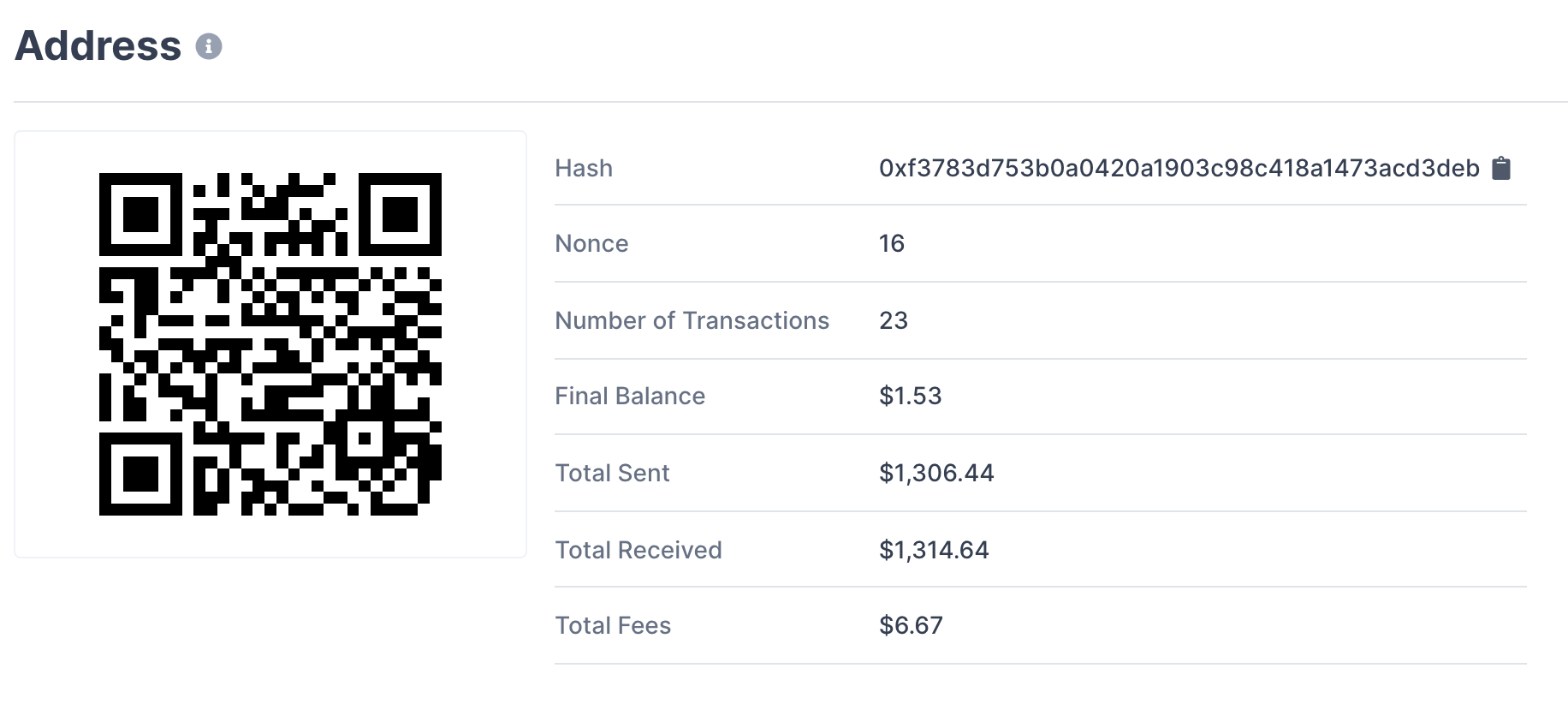The height and width of the screenshot is (704, 1568).
Task: Click bottom-left finder square of QR code
Action: coord(140,474)
